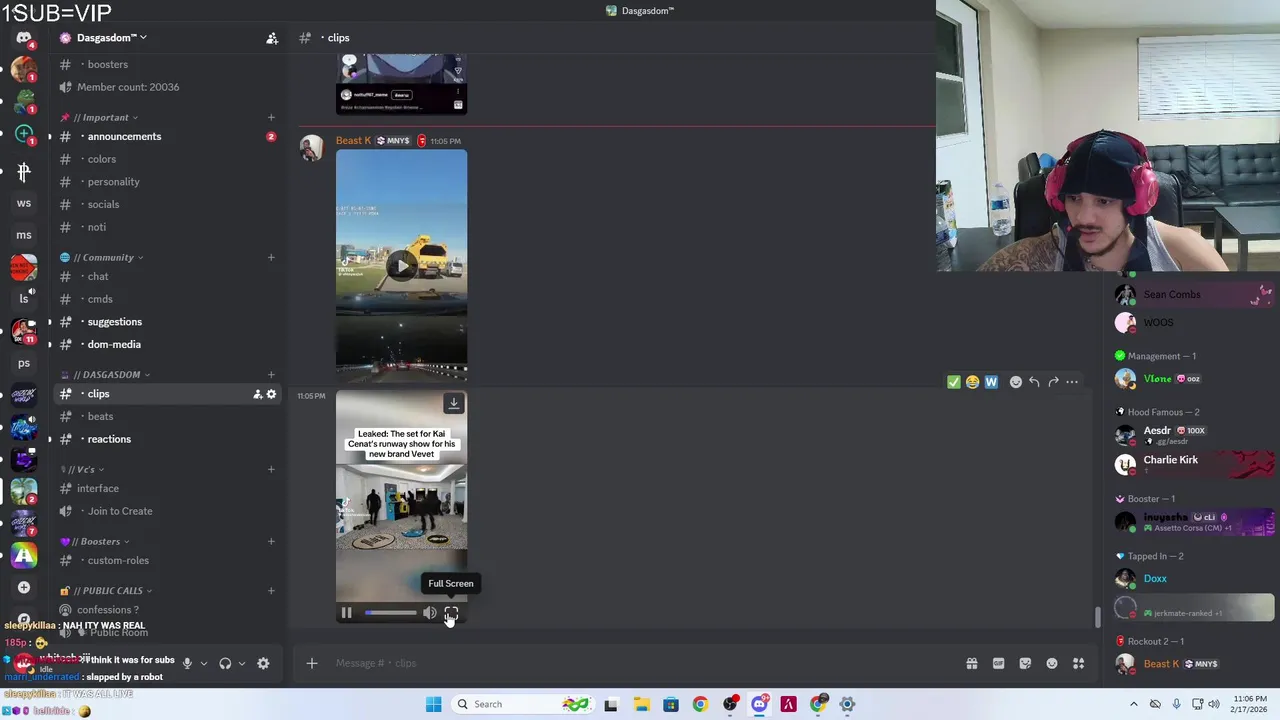Create an invite for the clips channel
Screen dimensions: 1280x720
pos(257,394)
